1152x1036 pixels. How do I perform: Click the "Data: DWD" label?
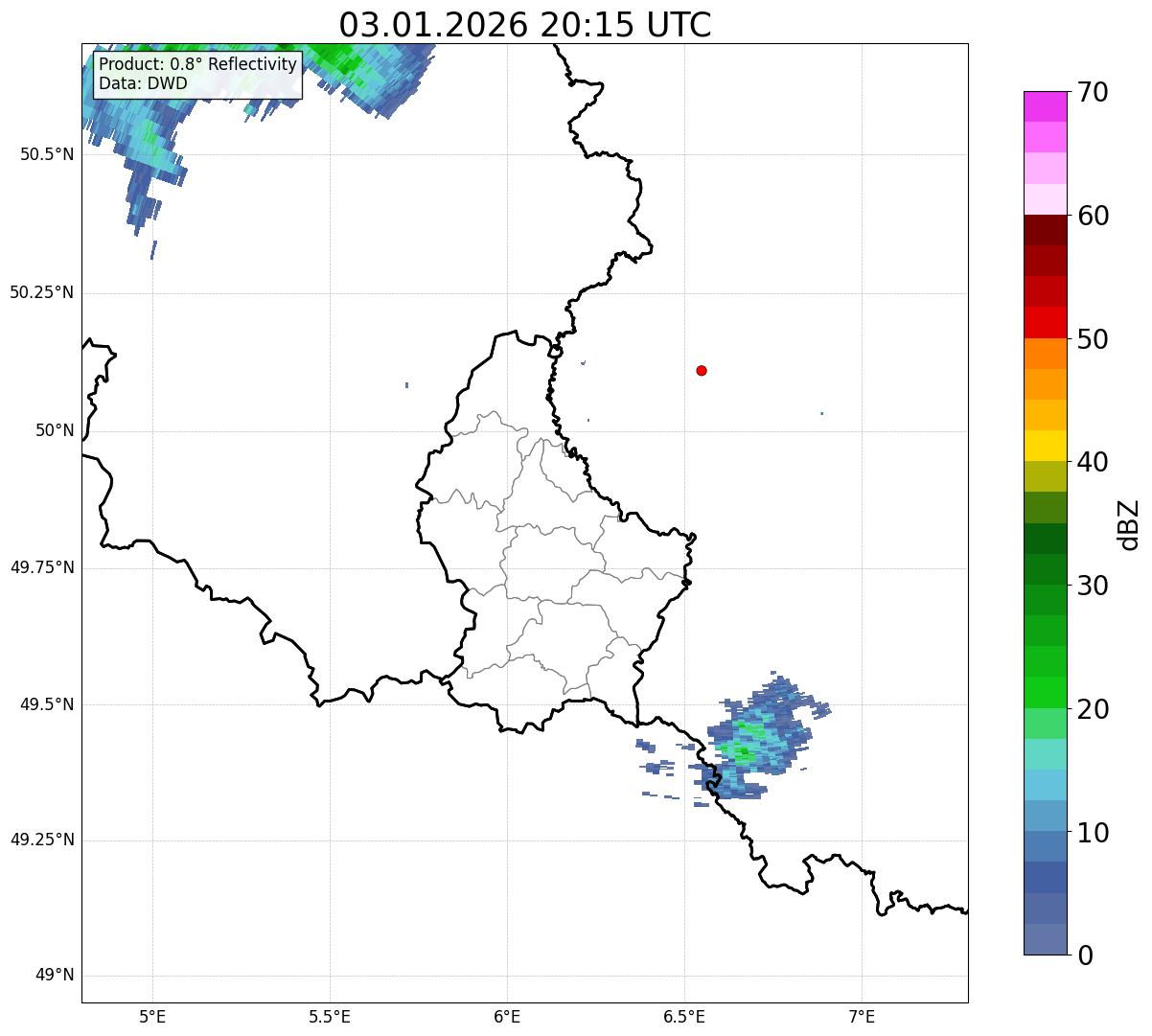click(x=144, y=83)
